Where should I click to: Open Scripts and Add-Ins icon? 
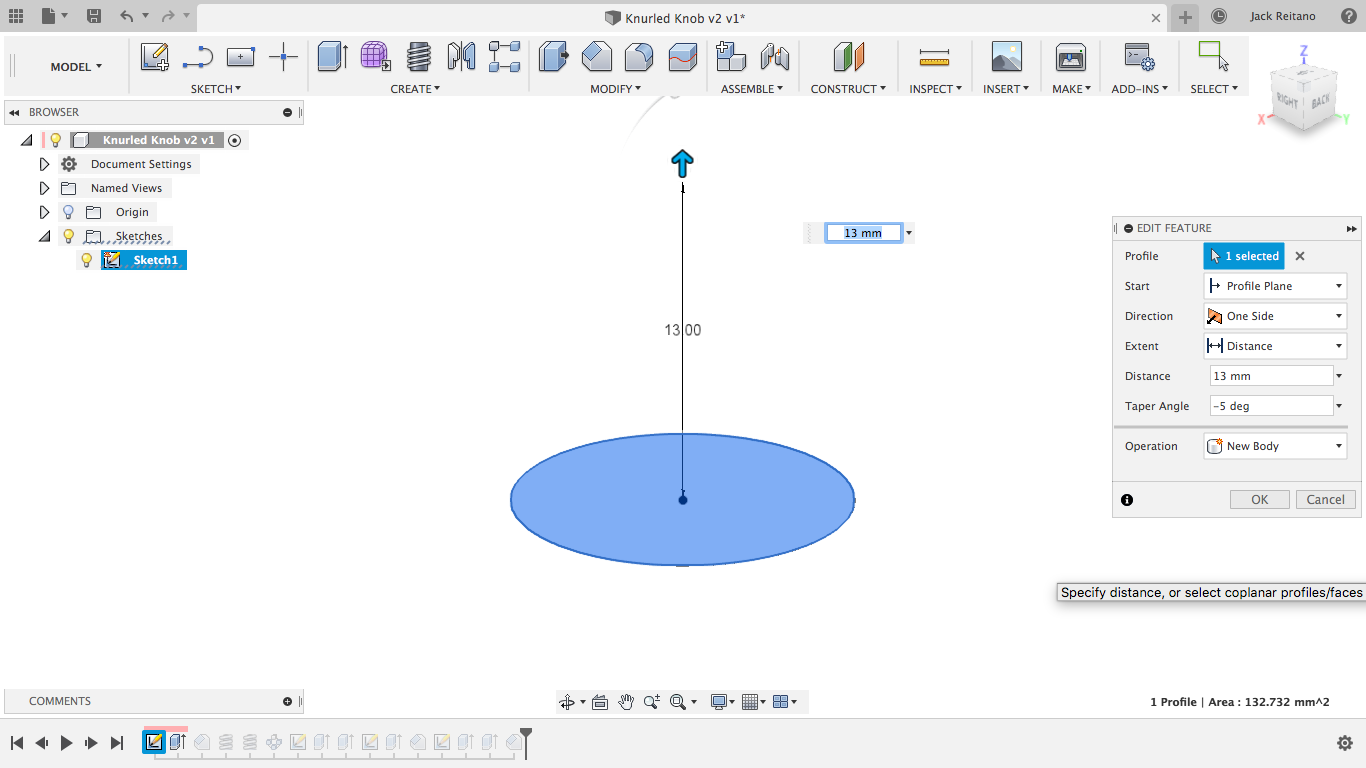1139,57
